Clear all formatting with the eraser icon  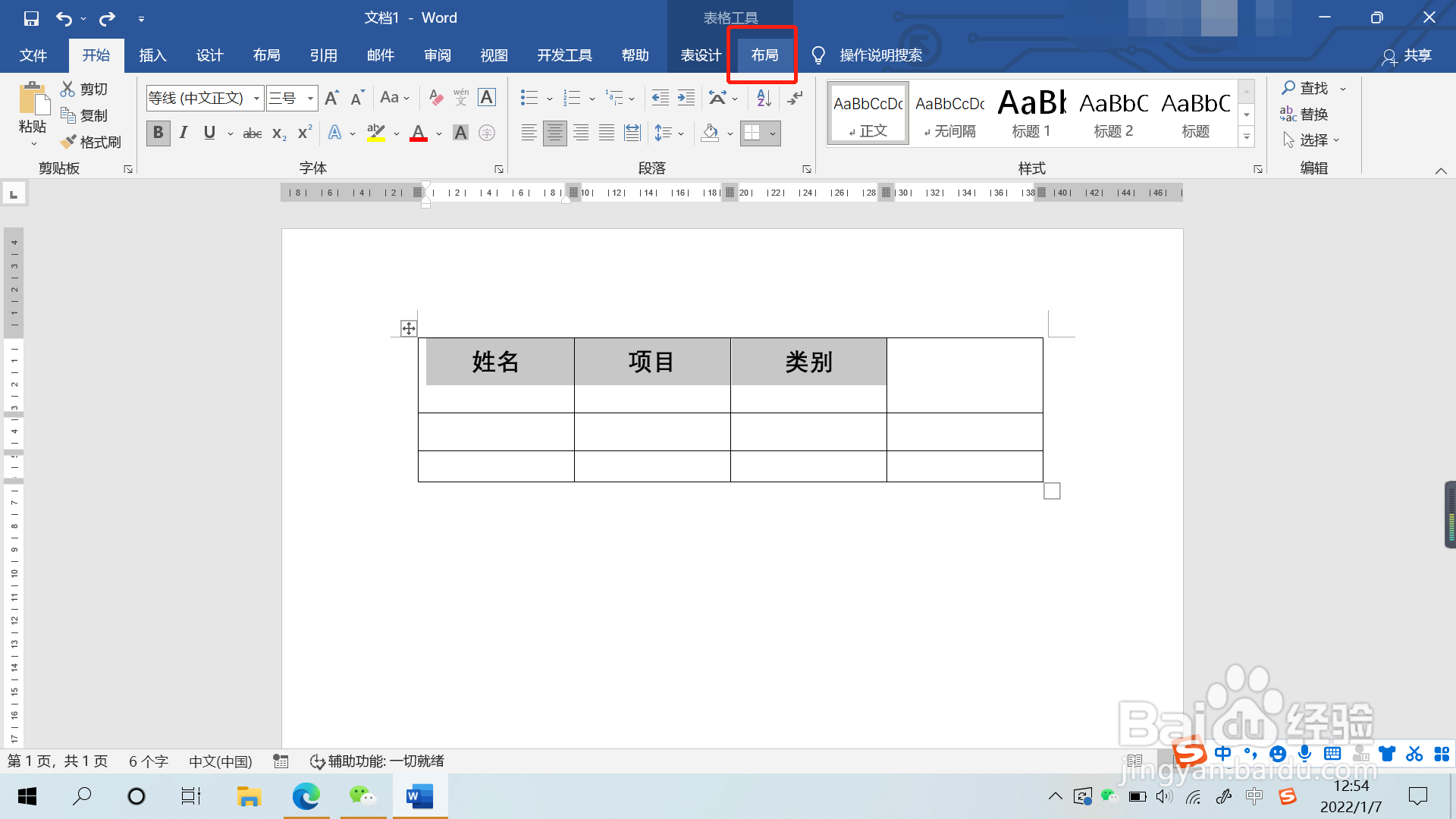(435, 98)
